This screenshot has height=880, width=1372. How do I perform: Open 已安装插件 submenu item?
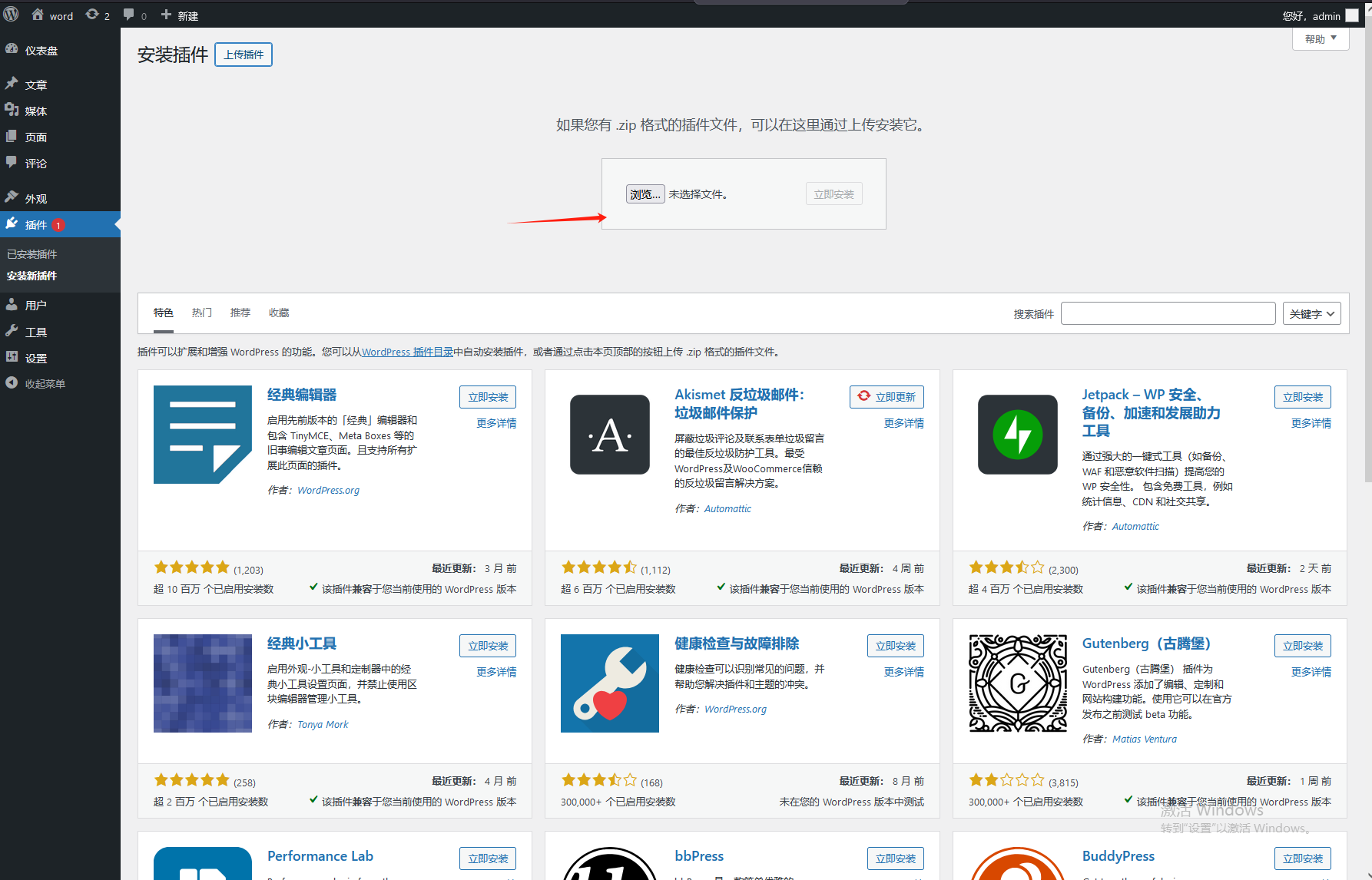[x=32, y=254]
